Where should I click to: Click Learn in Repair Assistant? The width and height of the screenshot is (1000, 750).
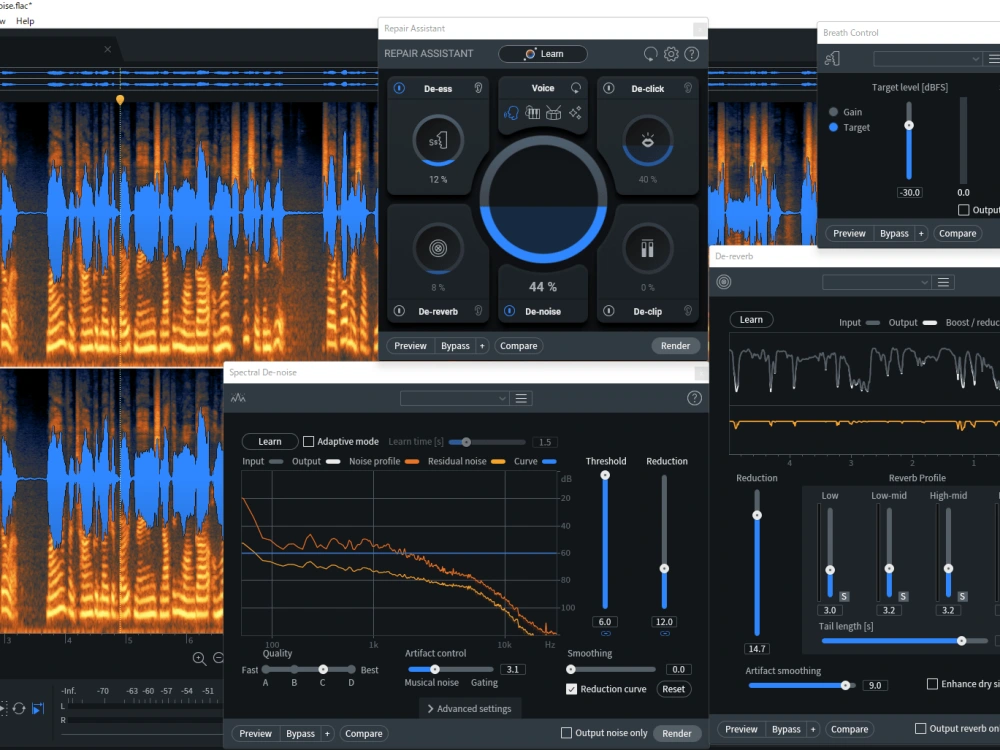pyautogui.click(x=543, y=54)
